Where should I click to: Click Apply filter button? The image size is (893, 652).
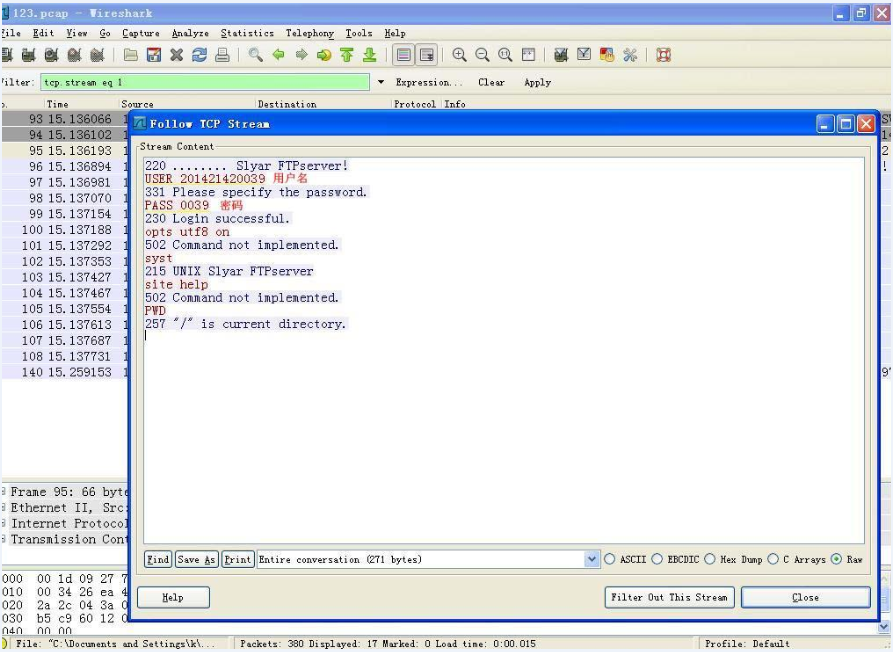pyautogui.click(x=538, y=82)
